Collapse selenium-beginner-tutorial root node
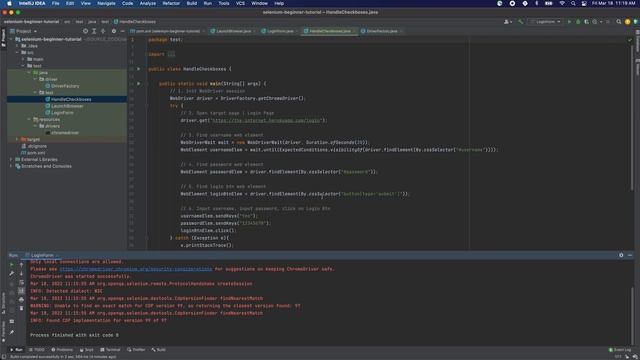Screen dimensions: 640x360 pos(11,40)
